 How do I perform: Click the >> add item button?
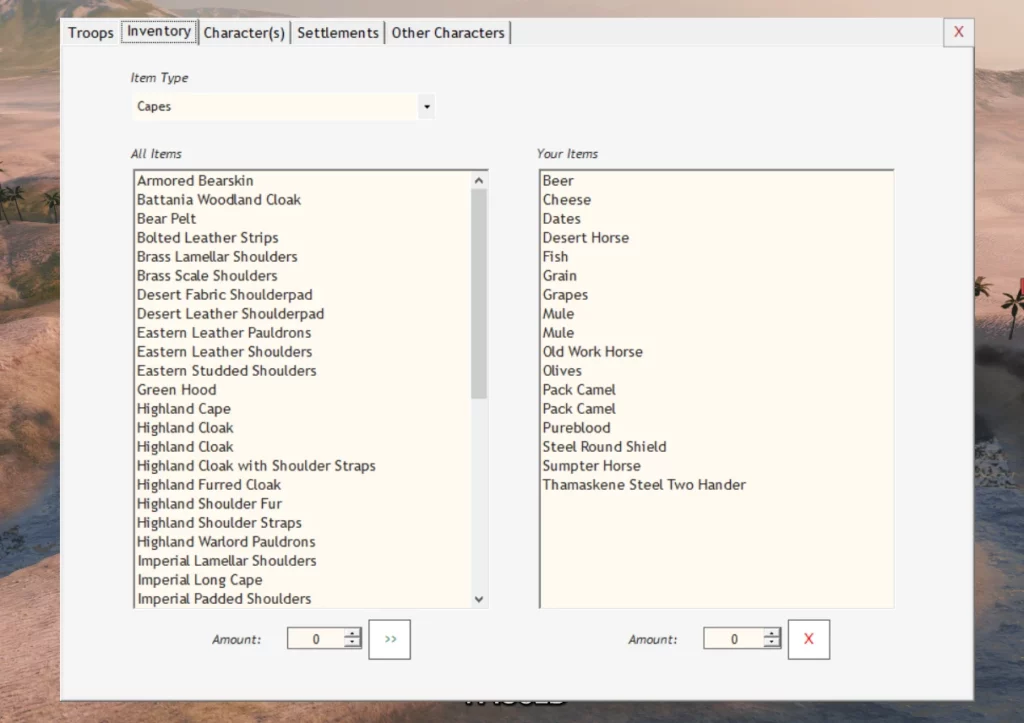[389, 639]
